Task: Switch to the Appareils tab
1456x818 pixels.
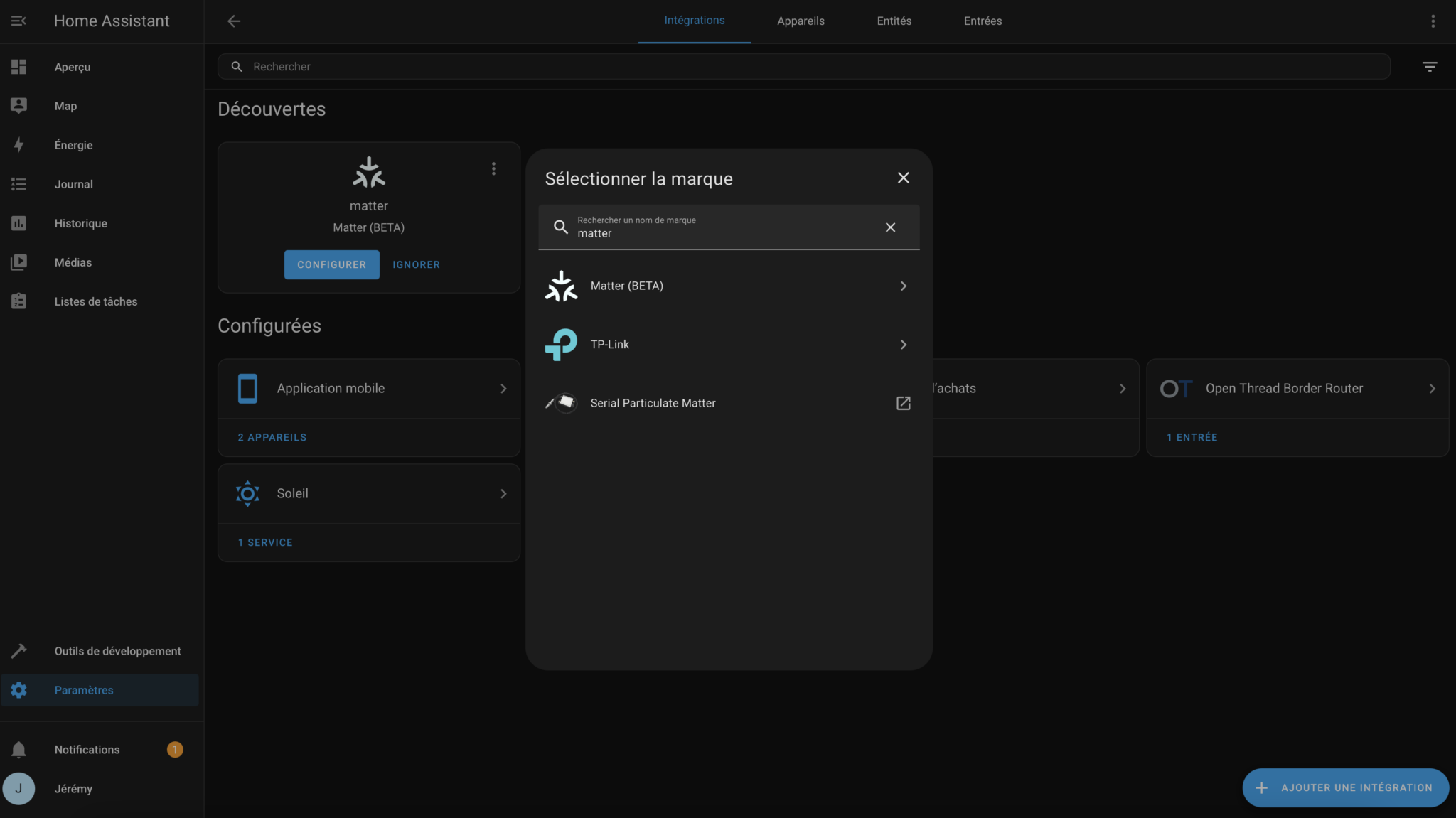Action: pyautogui.click(x=801, y=21)
